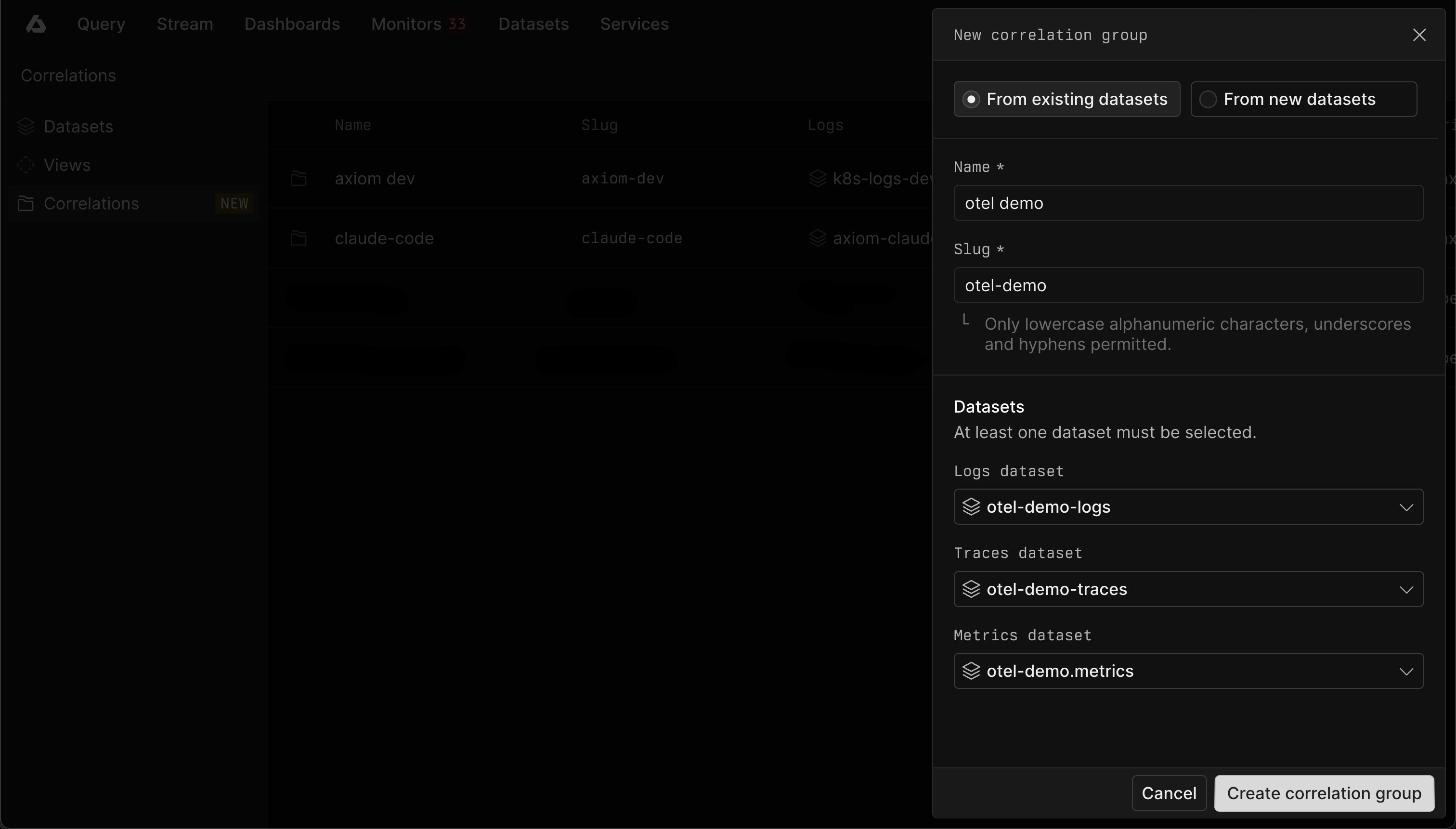Click the Axiom logo icon
1456x829 pixels.
(x=36, y=24)
